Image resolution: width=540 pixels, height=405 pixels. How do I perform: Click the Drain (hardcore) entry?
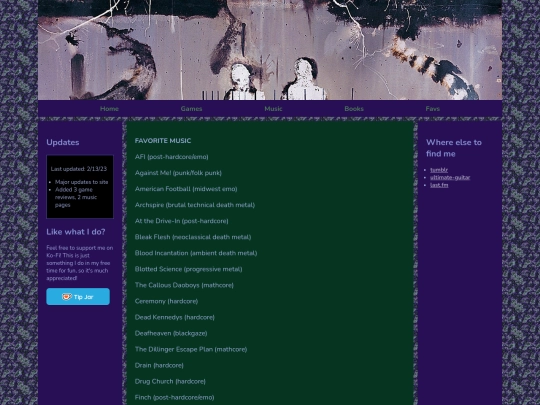[159, 365]
